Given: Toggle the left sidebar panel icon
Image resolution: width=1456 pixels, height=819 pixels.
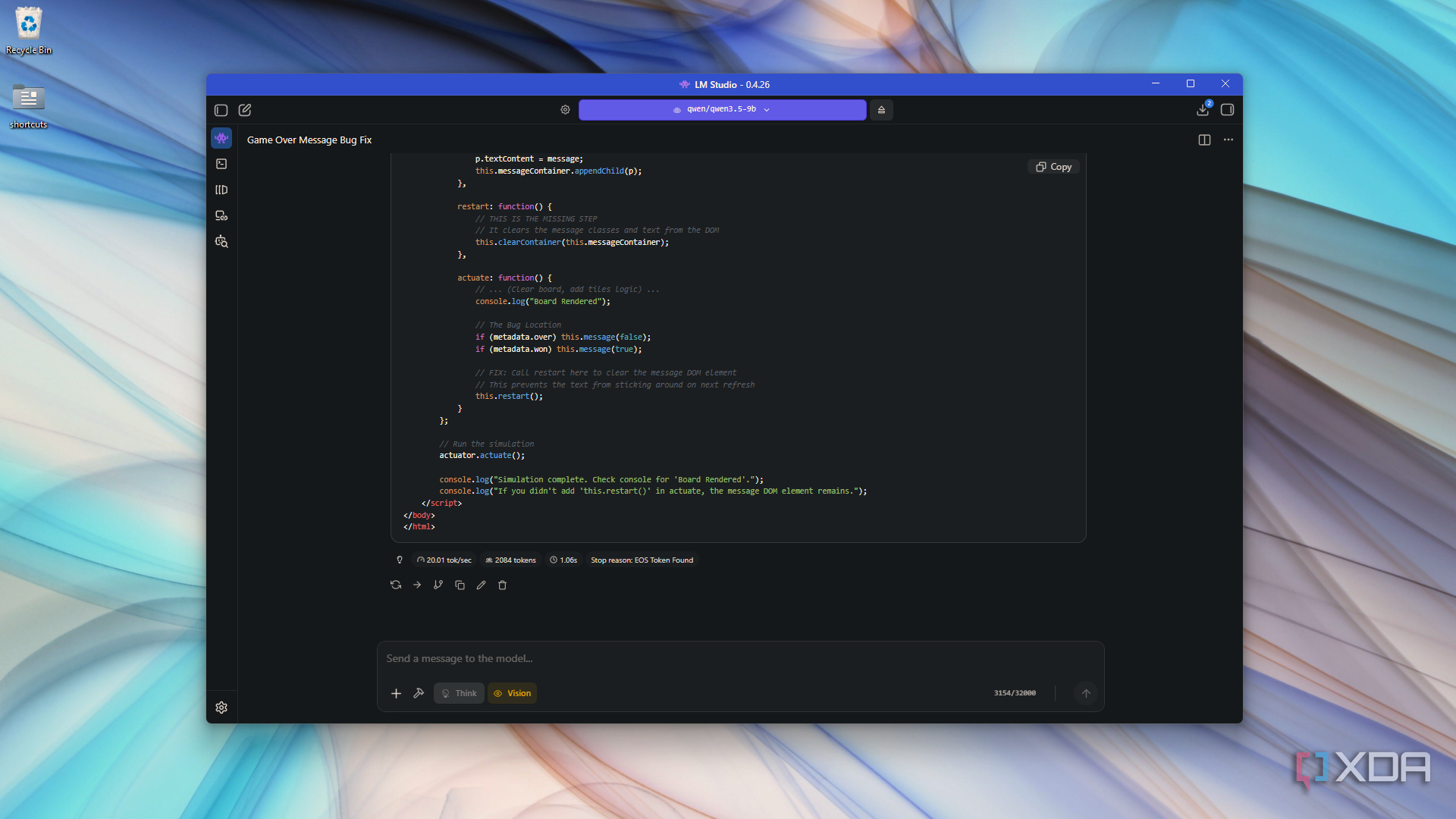Looking at the screenshot, I should pos(221,110).
